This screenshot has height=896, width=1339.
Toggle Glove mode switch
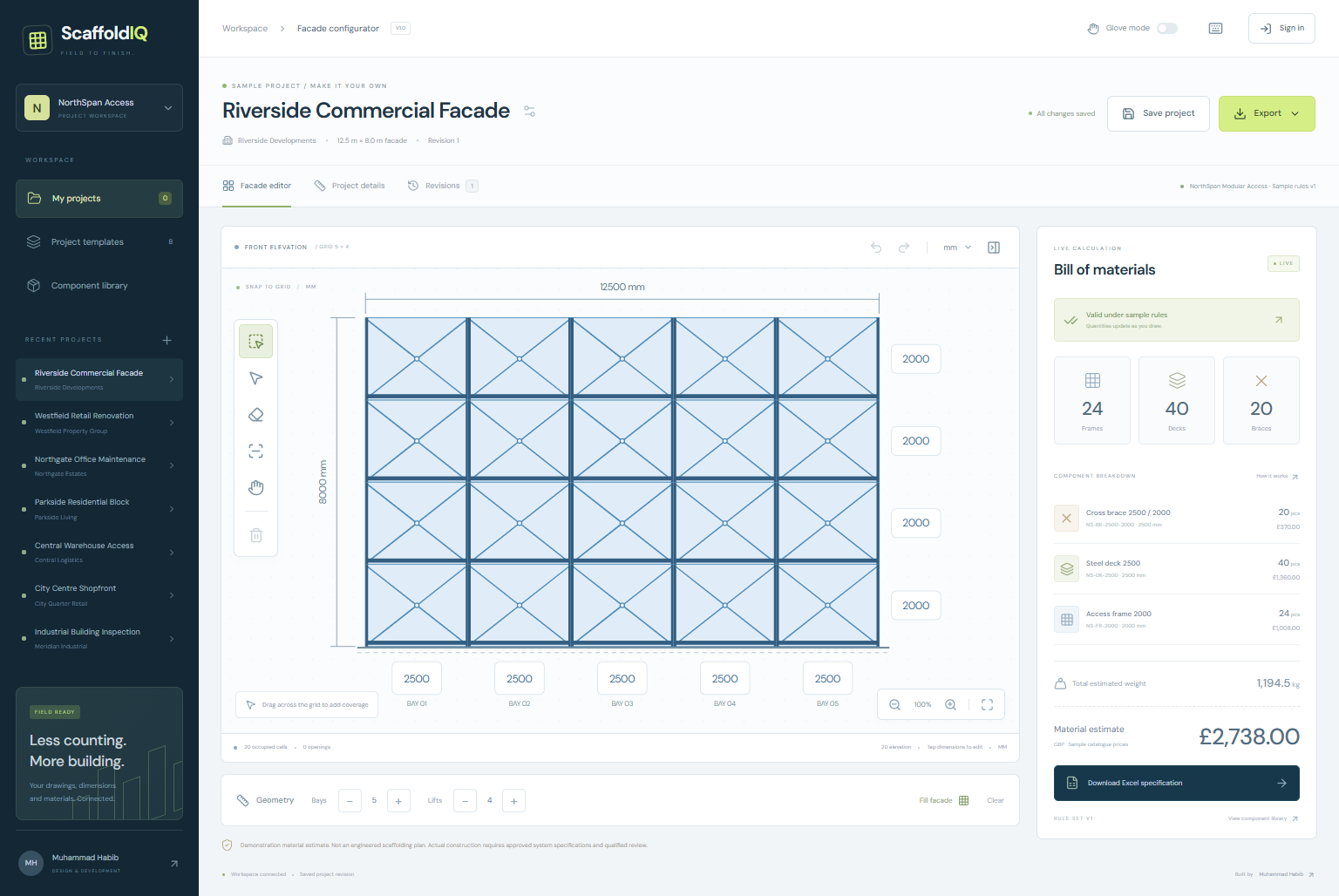[1167, 29]
